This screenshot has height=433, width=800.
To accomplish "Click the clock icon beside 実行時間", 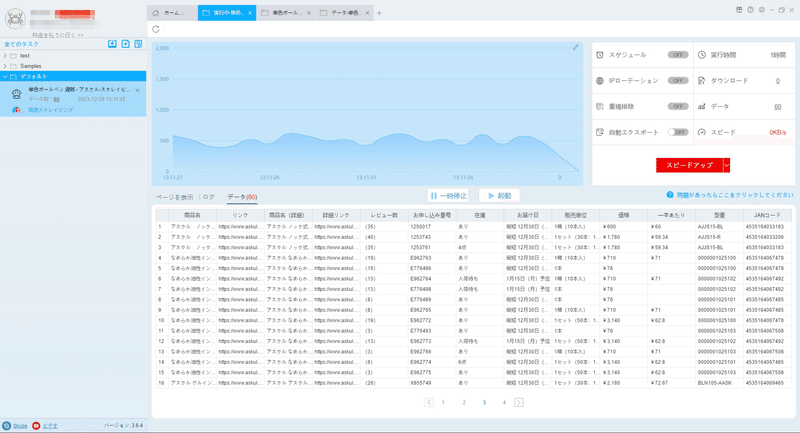I will [x=702, y=55].
